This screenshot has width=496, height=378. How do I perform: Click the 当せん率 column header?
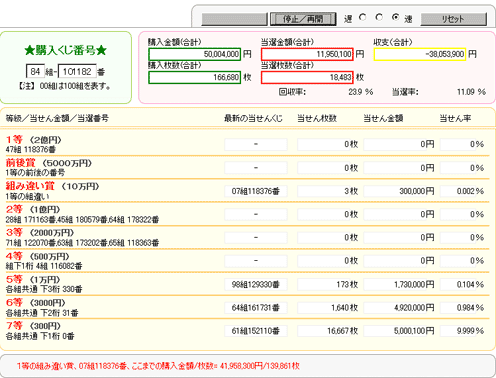(x=455, y=118)
